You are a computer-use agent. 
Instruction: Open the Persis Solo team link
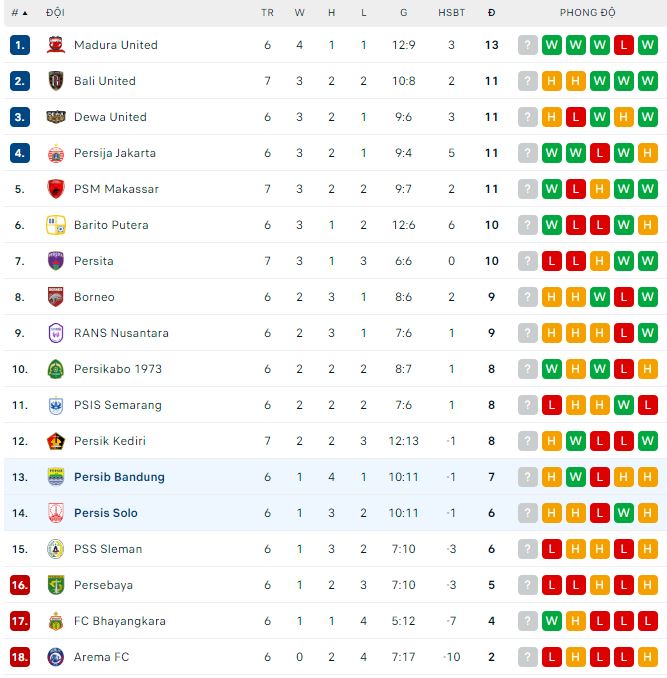click(106, 513)
